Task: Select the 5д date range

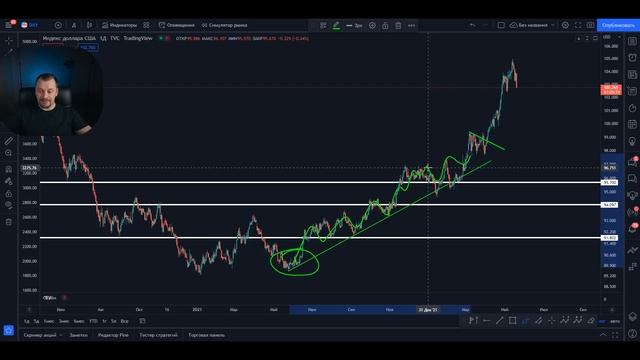Action: pyautogui.click(x=36, y=321)
